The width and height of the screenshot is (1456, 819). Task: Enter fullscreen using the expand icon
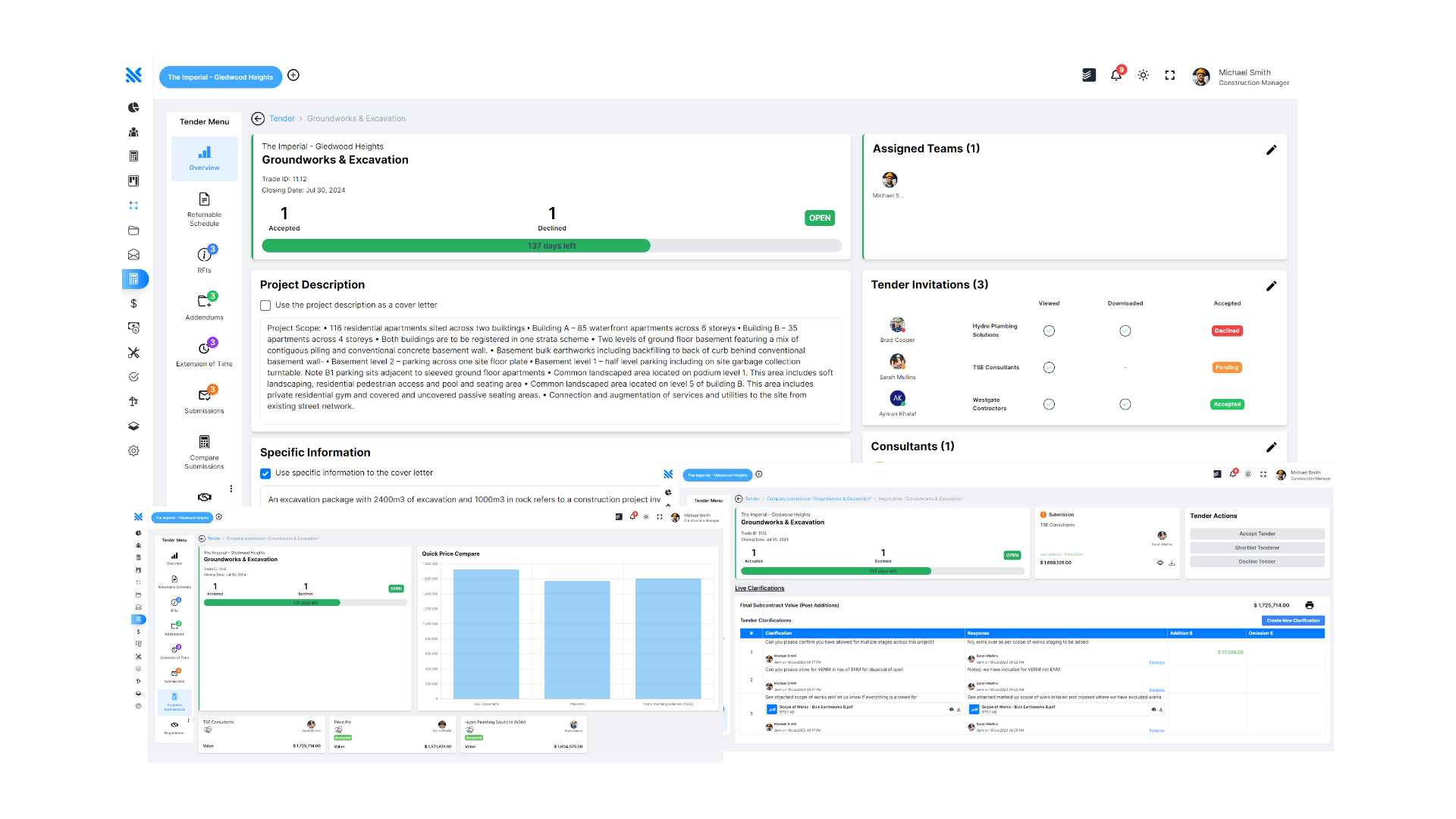[x=1169, y=75]
